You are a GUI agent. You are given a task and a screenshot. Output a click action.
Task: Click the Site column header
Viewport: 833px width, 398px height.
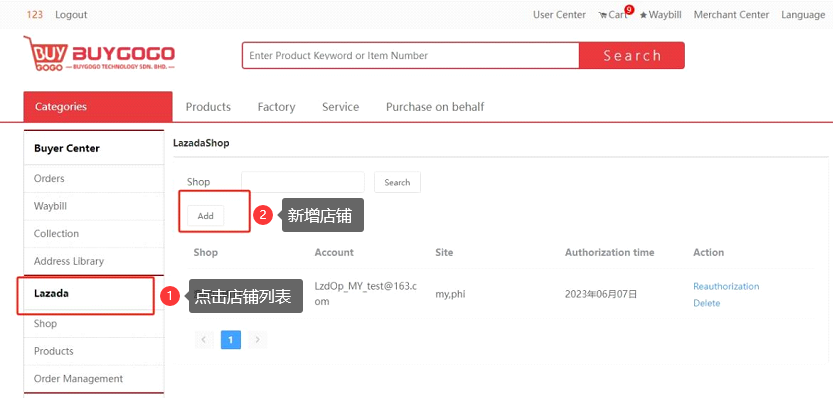(444, 252)
